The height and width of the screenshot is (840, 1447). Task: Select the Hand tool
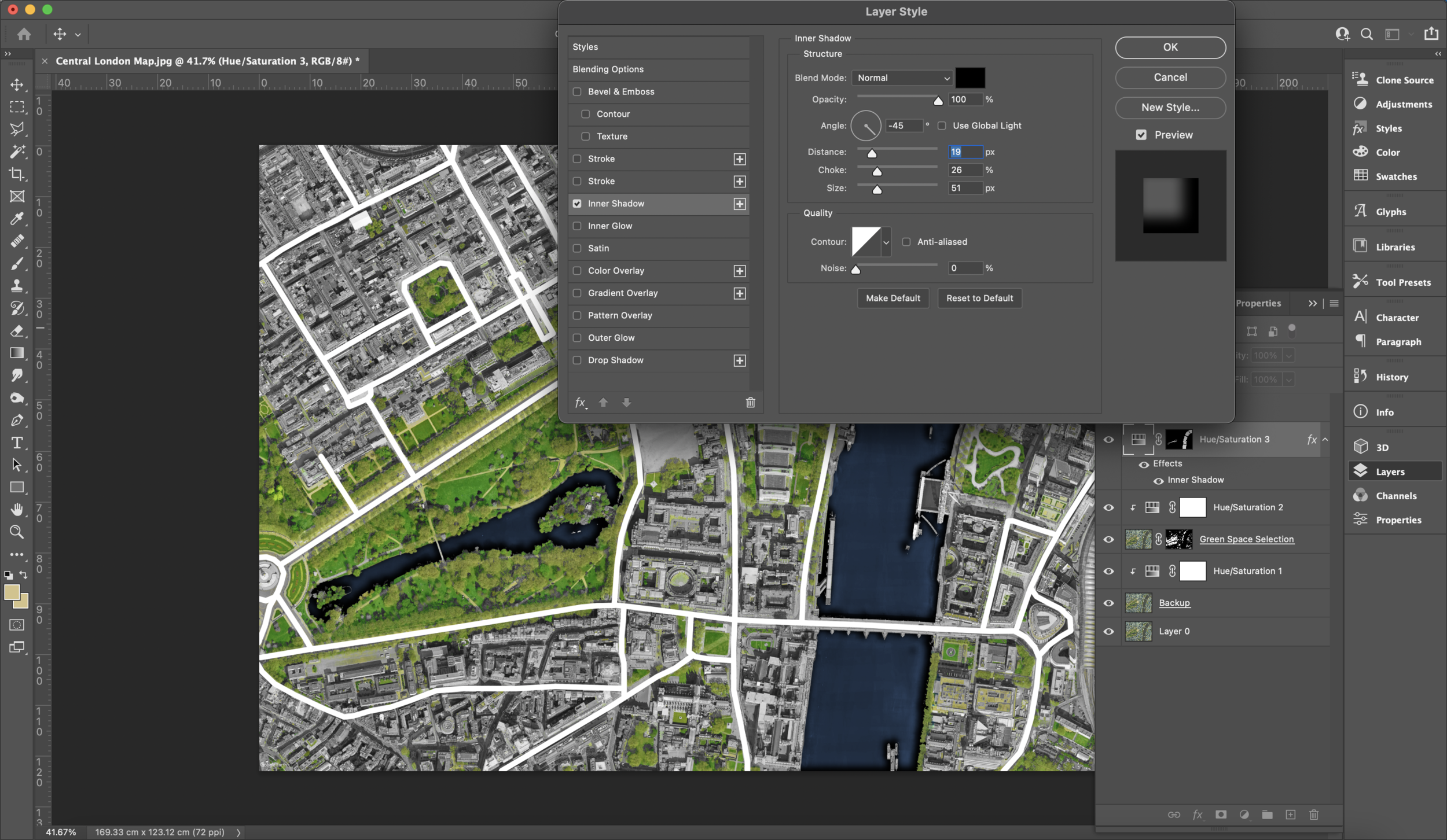pos(17,509)
